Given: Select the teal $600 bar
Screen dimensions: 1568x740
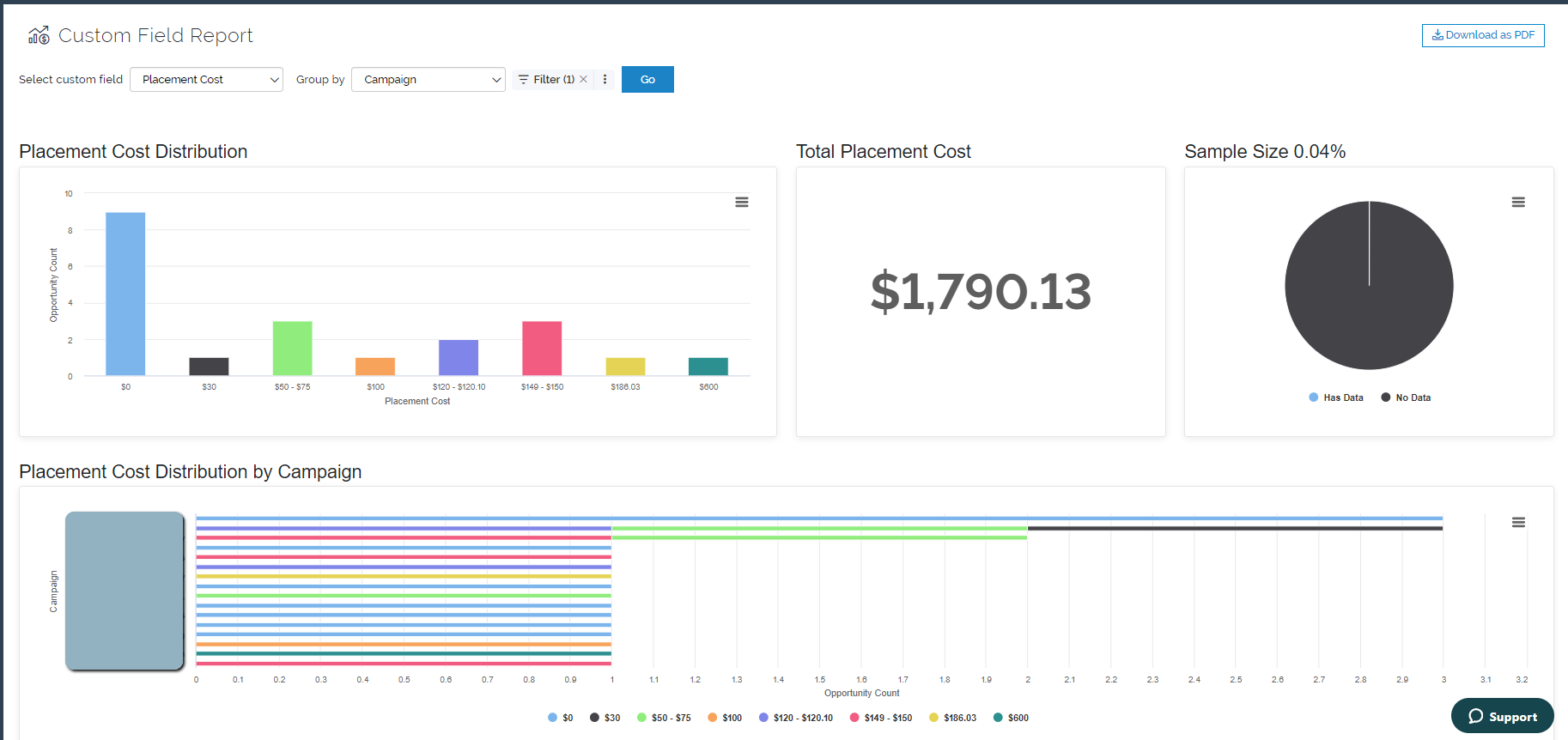Looking at the screenshot, I should (708, 367).
